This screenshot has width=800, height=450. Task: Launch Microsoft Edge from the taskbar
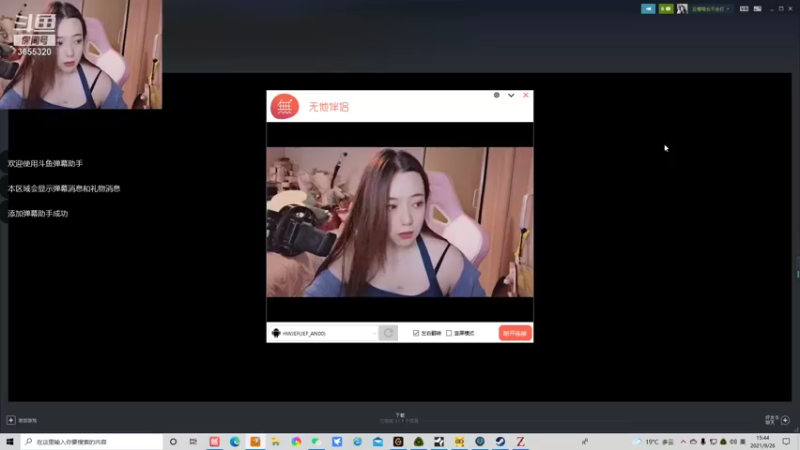(x=235, y=441)
